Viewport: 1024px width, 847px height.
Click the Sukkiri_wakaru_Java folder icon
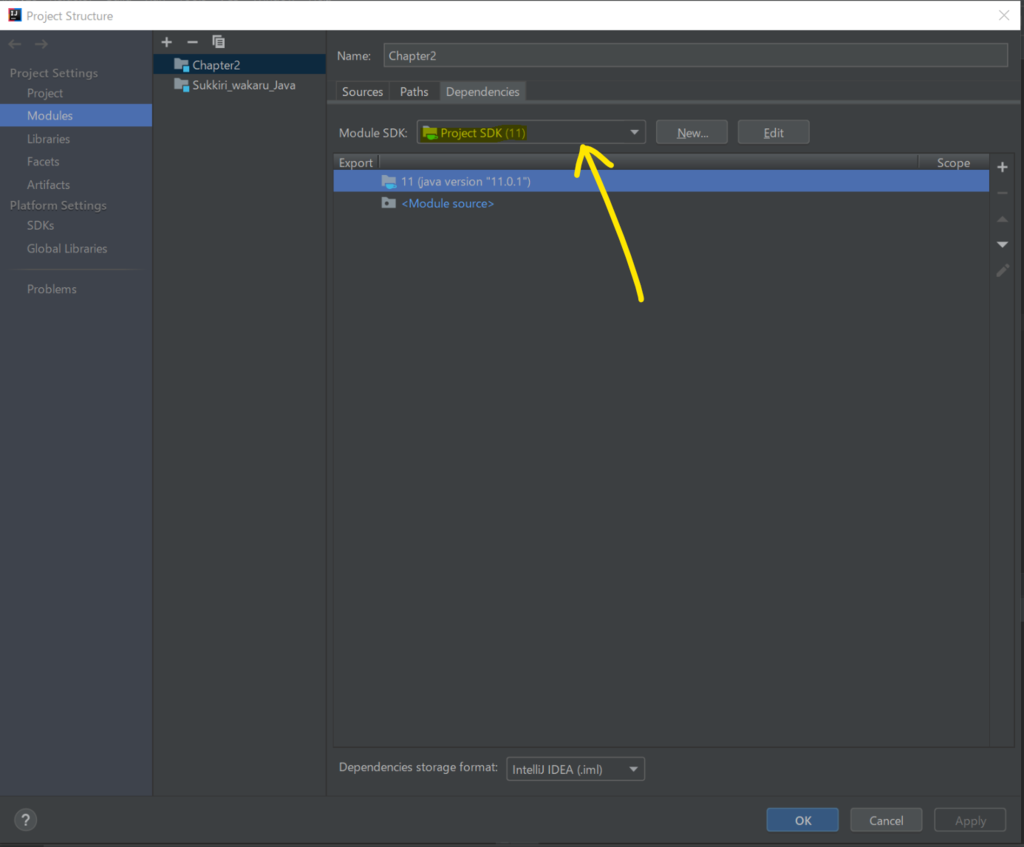pyautogui.click(x=182, y=85)
